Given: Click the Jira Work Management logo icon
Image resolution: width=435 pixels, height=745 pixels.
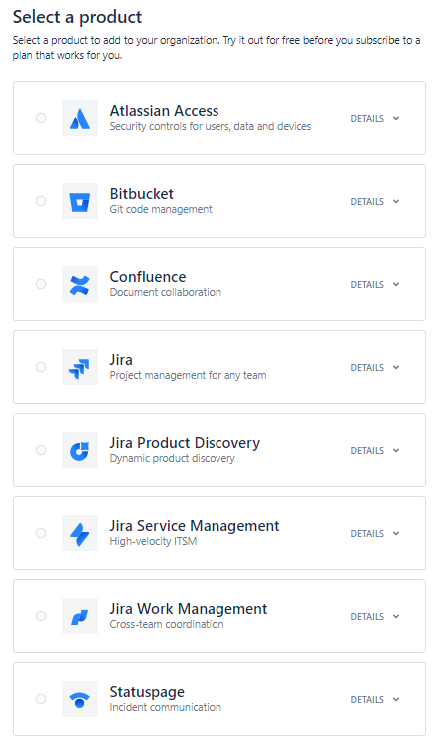Looking at the screenshot, I should pos(80,616).
